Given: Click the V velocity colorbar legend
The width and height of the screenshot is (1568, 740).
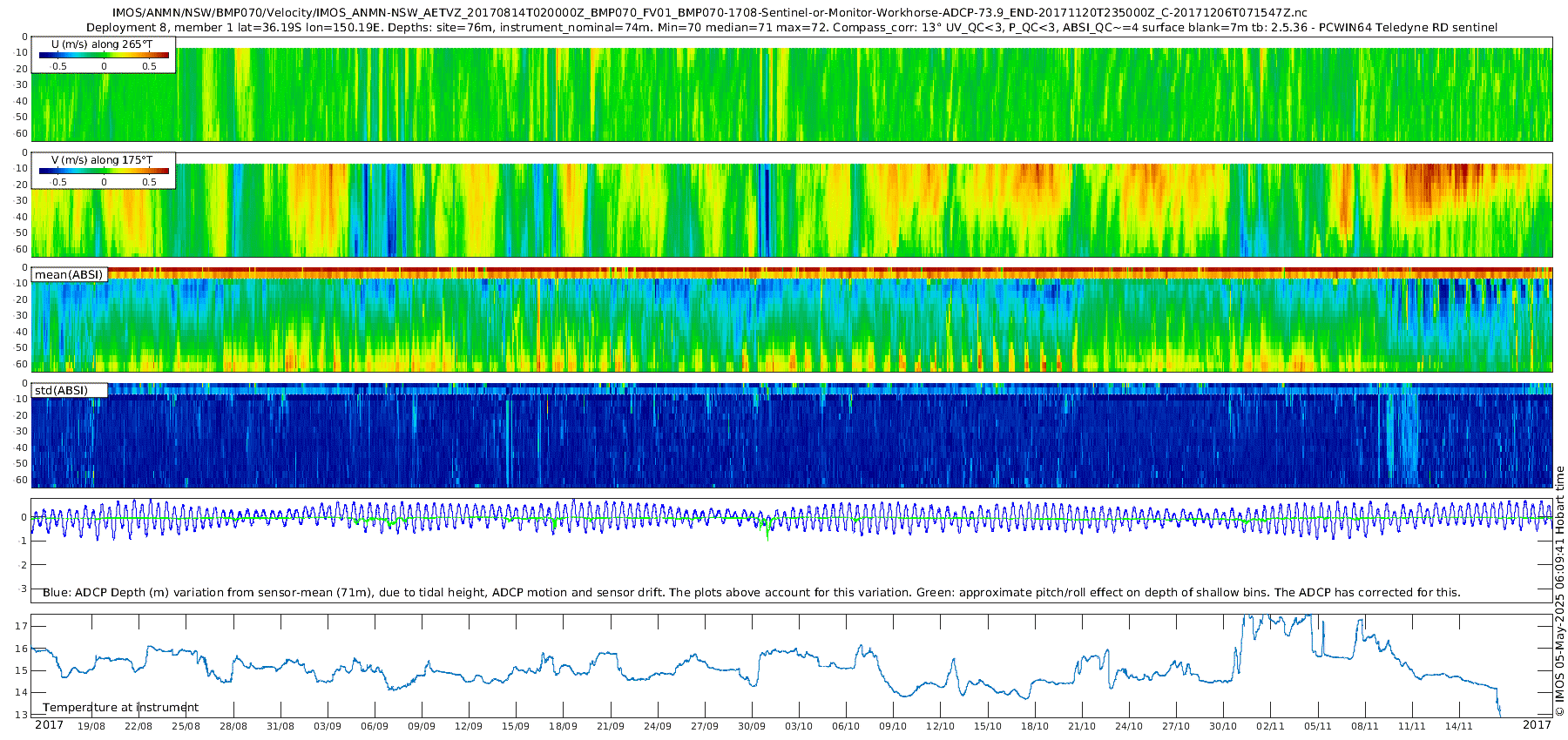Looking at the screenshot, I should [x=104, y=171].
